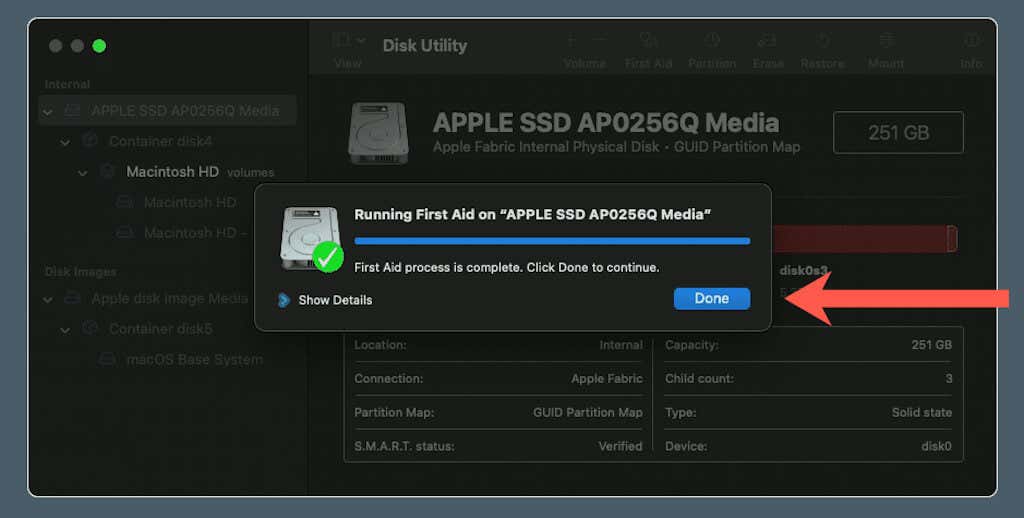Screen dimensions: 1024x518
Task: Click the red storage usage bar
Action: pyautogui.click(x=864, y=238)
